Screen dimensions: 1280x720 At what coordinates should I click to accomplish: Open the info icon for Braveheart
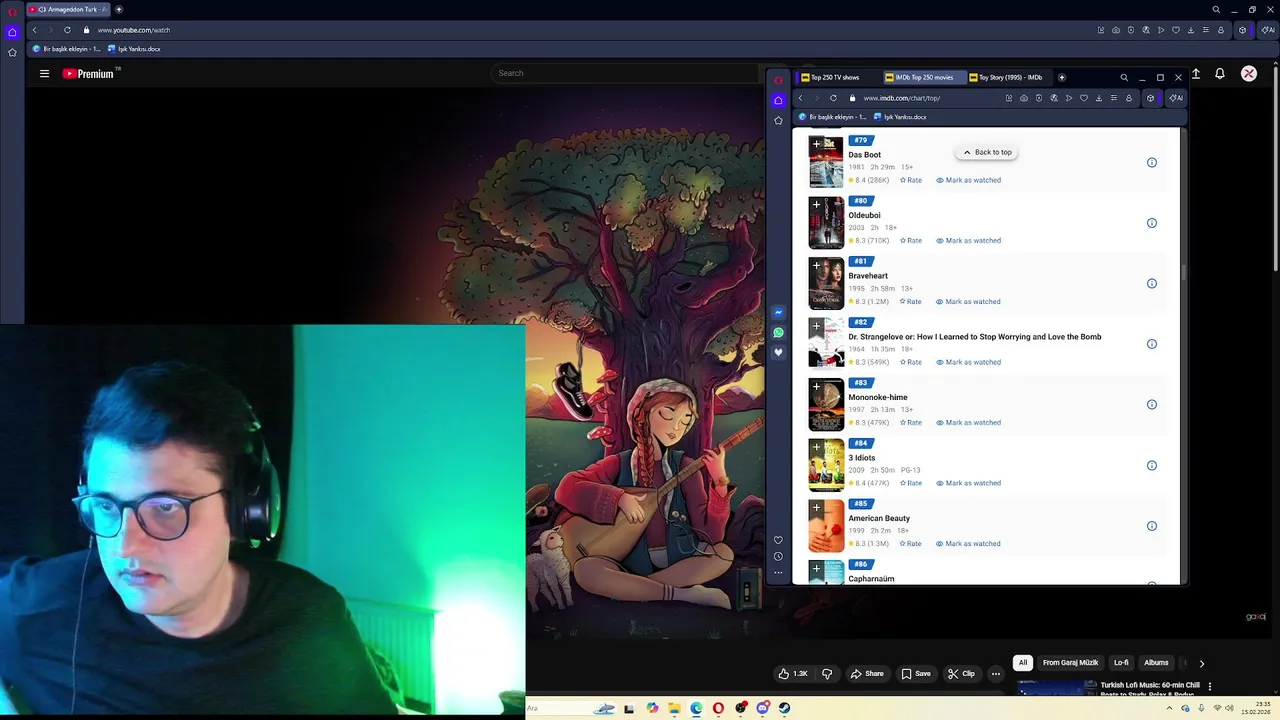tap(1152, 283)
